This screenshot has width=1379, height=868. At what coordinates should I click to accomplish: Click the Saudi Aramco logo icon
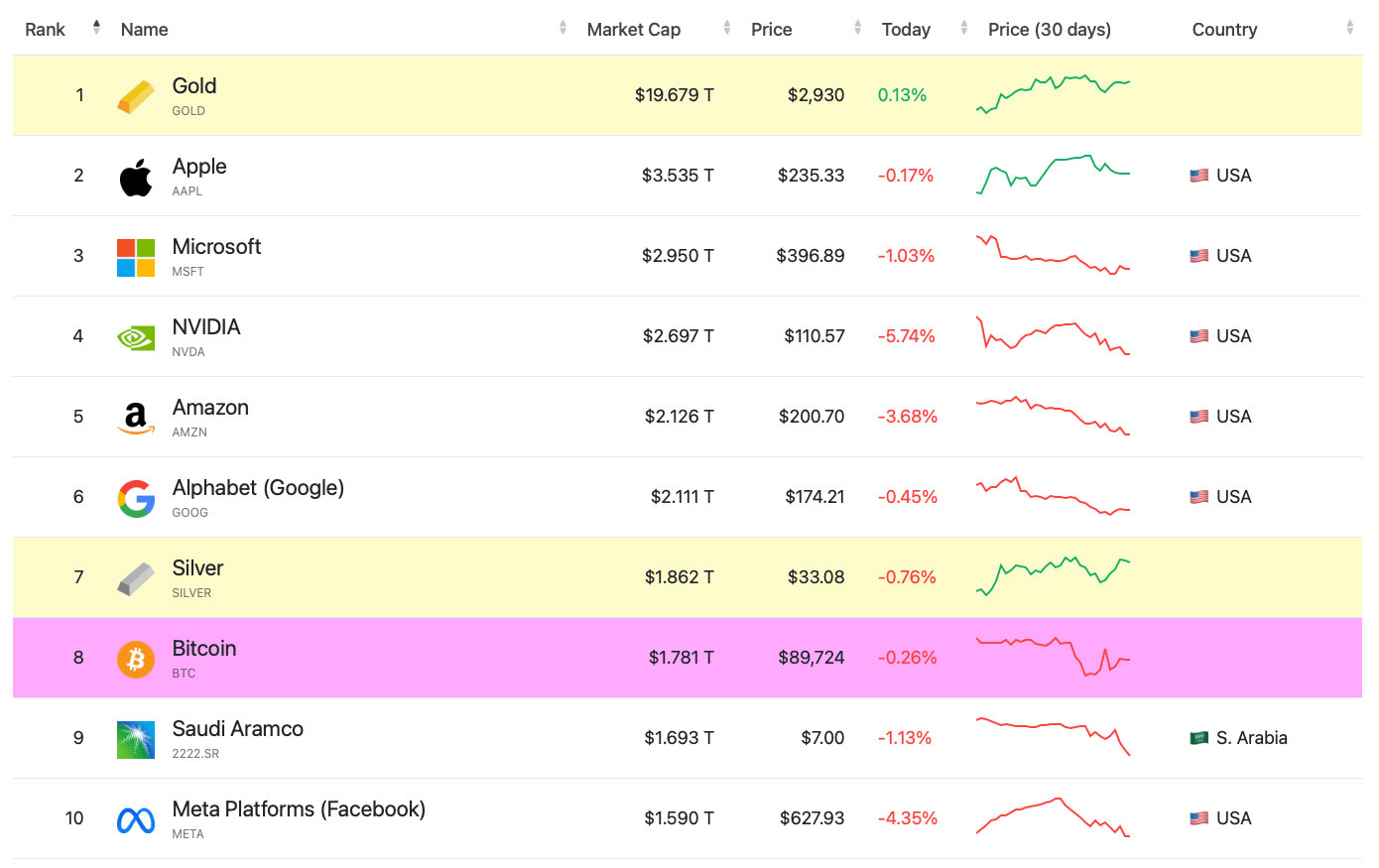(x=136, y=739)
